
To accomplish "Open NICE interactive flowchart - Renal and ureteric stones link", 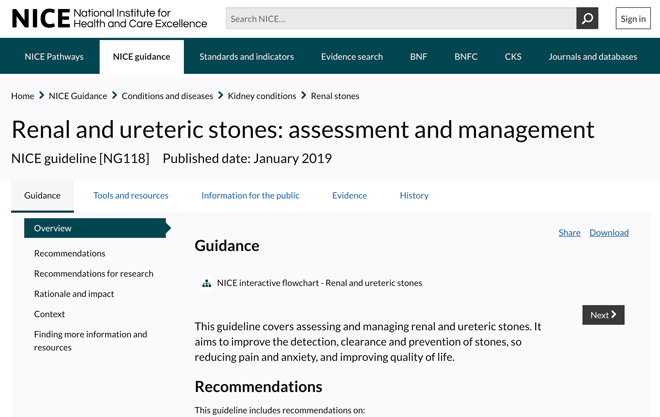I will (319, 283).
